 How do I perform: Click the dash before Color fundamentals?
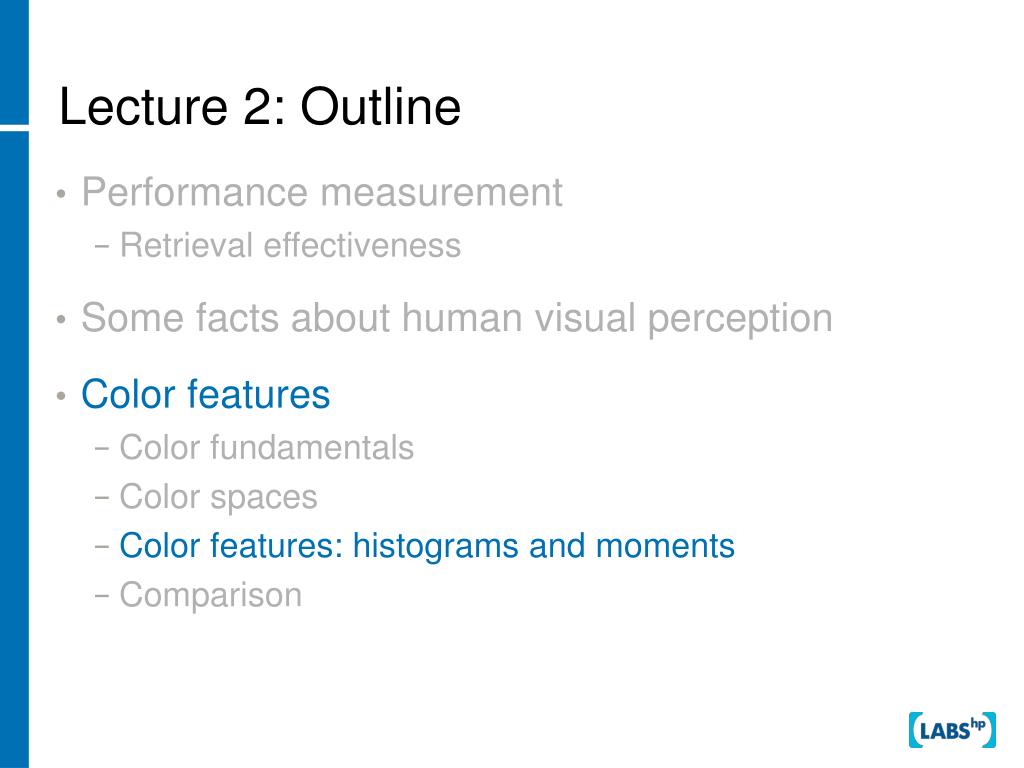click(102, 449)
